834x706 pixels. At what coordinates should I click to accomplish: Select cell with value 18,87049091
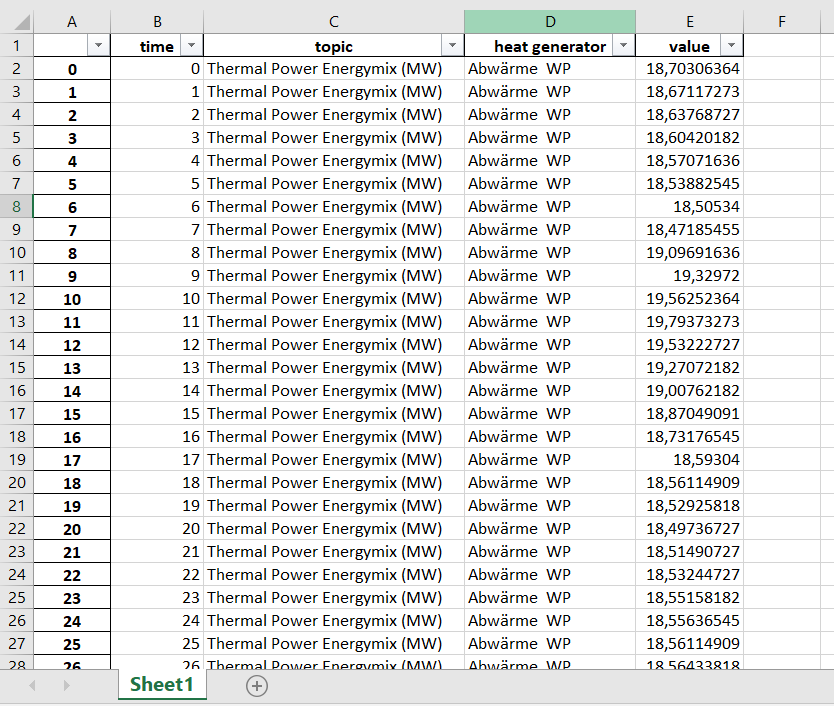[689, 413]
